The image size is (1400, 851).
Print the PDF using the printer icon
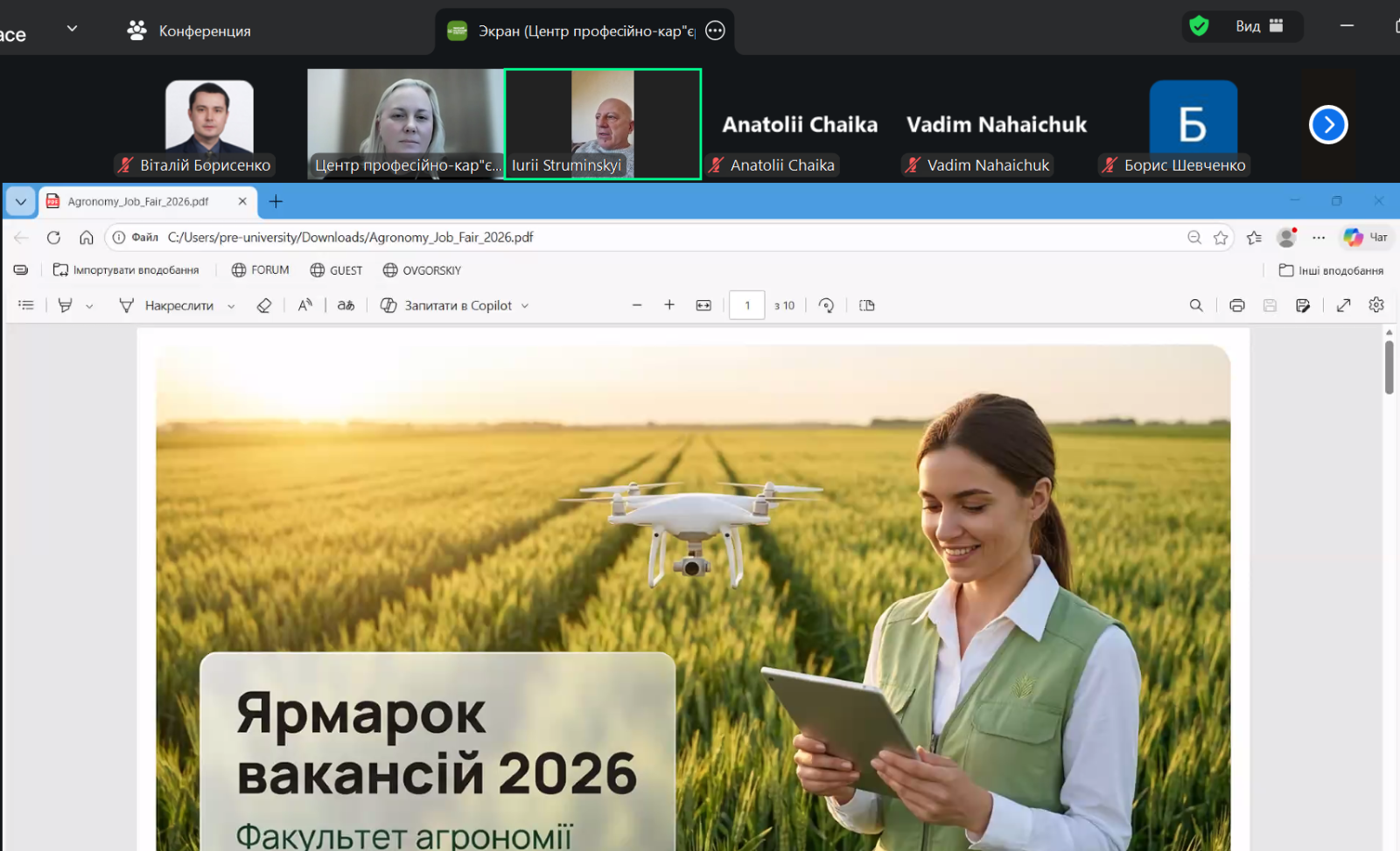tap(1236, 305)
